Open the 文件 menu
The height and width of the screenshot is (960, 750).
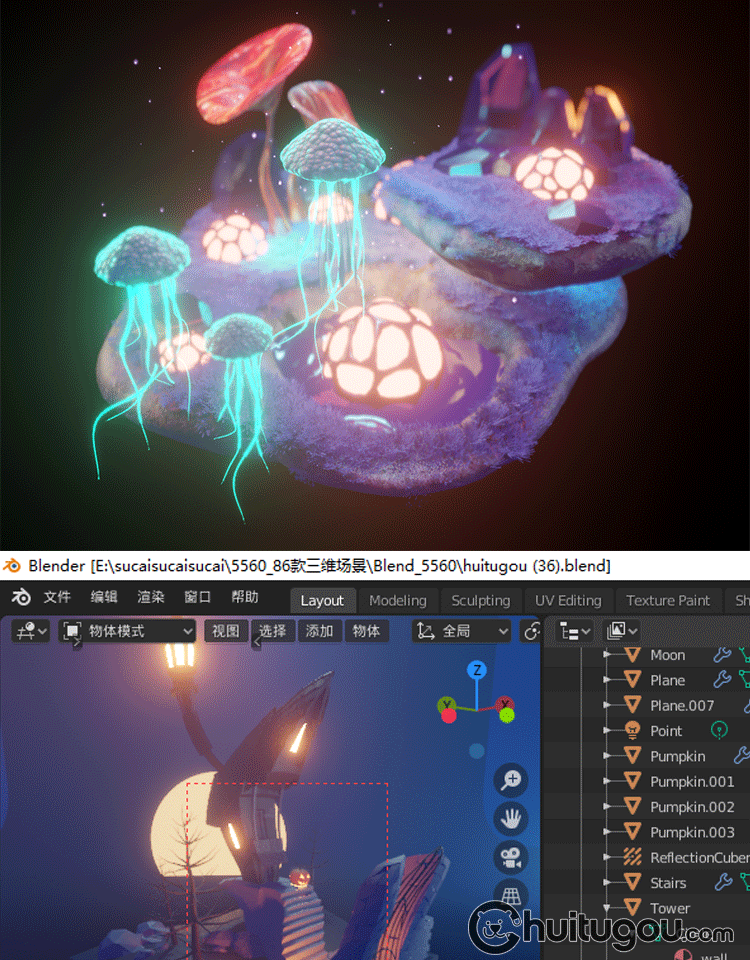pos(57,598)
